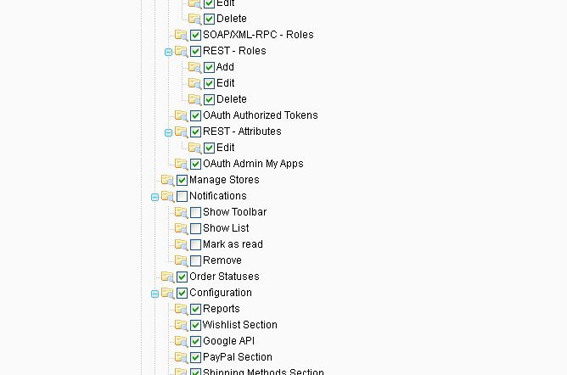Check the Show List checkbox

[x=195, y=229]
